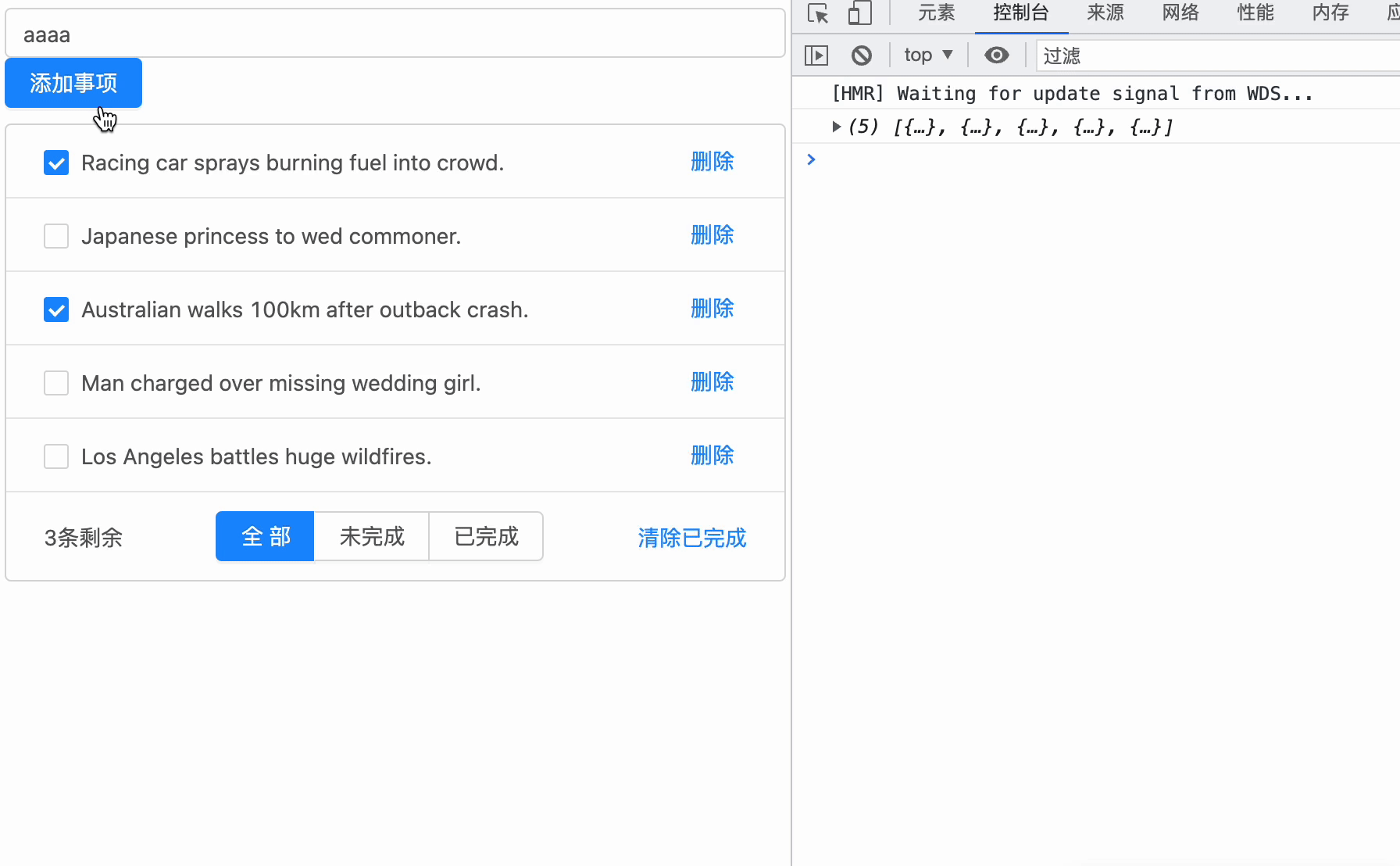Show the console sidebar panel icon
The height and width of the screenshot is (866, 1400).
tap(816, 55)
